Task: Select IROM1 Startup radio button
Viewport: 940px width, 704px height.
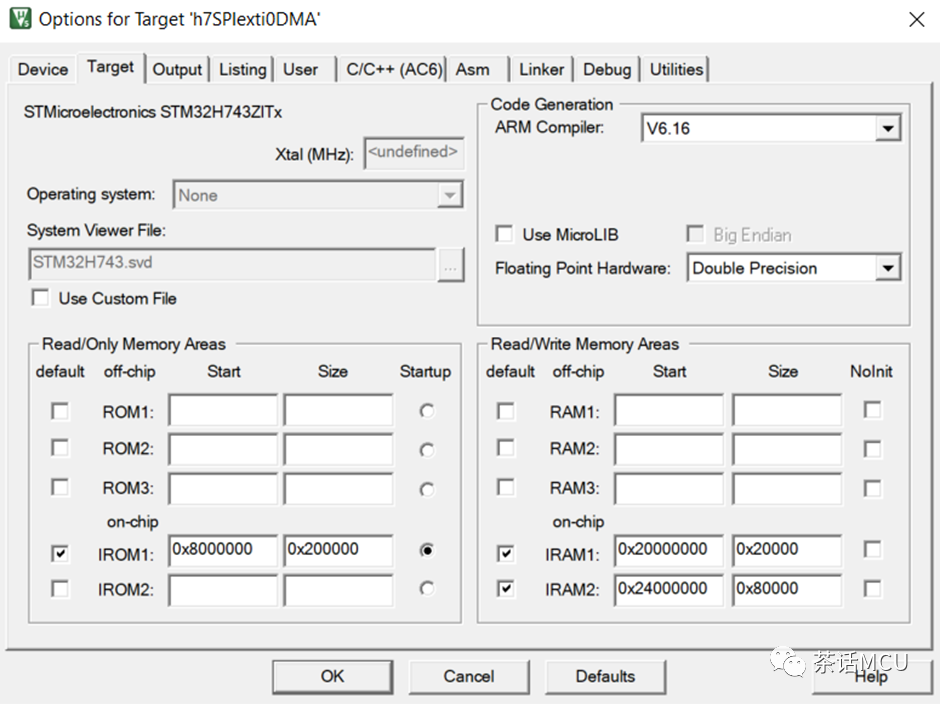Action: (427, 550)
